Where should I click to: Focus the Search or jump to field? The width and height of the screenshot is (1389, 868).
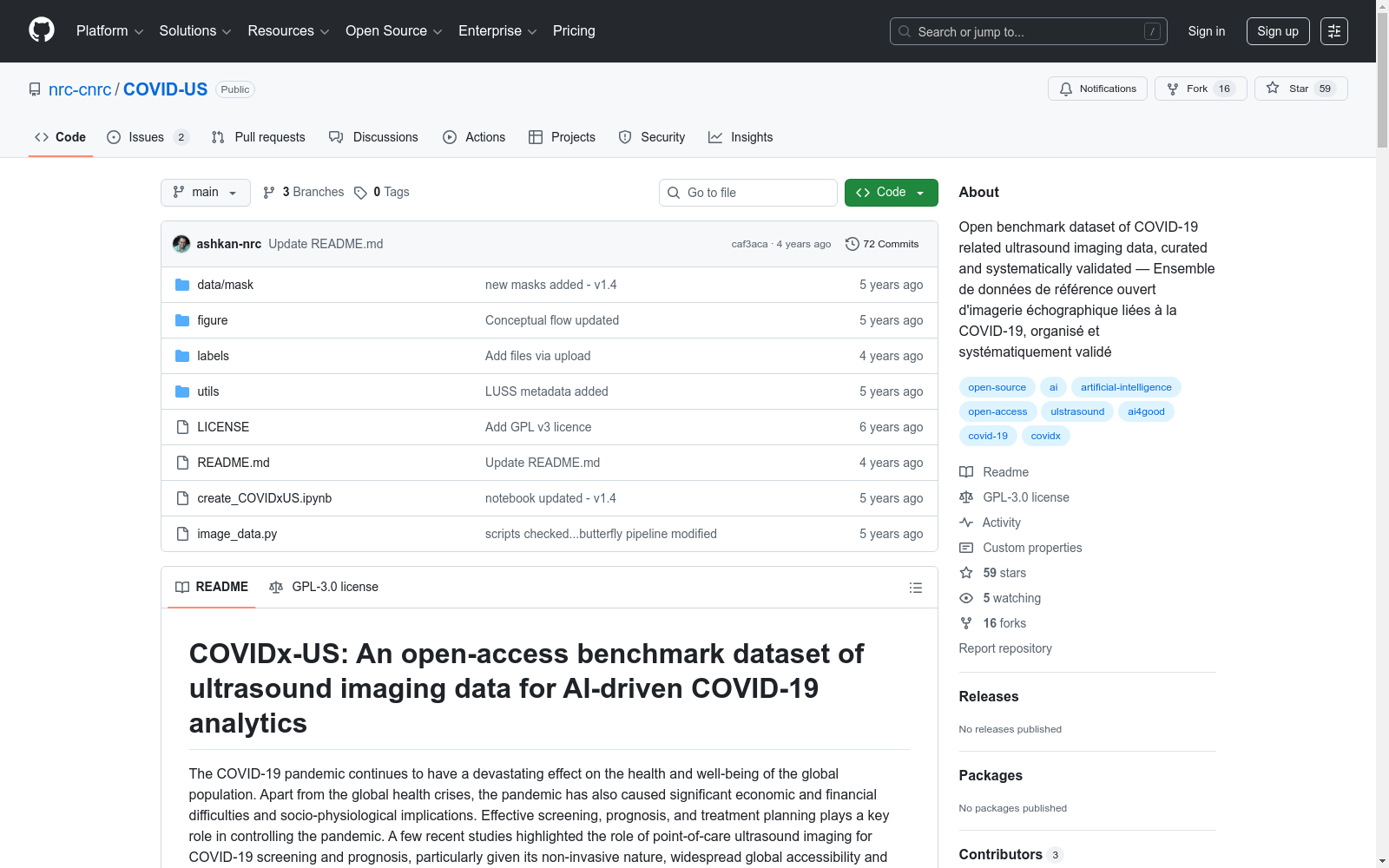pyautogui.click(x=1029, y=31)
